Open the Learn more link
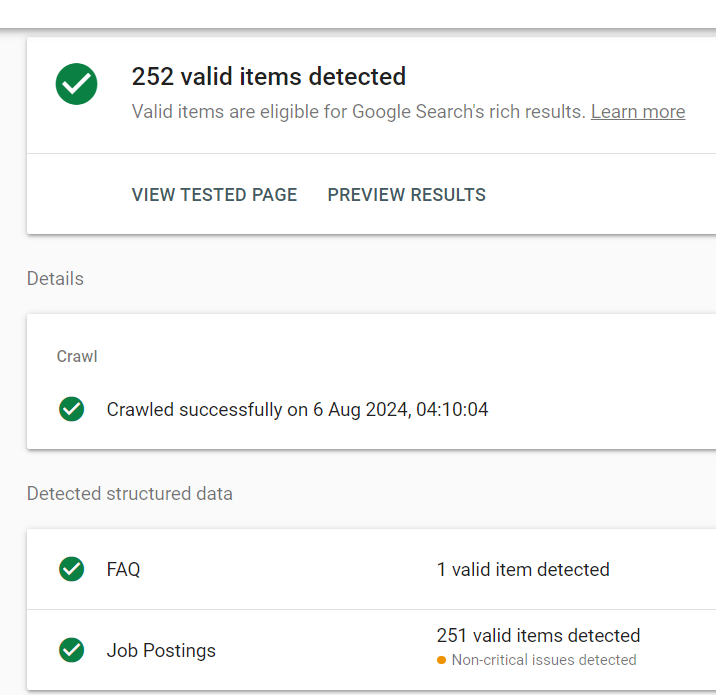 click(x=637, y=111)
